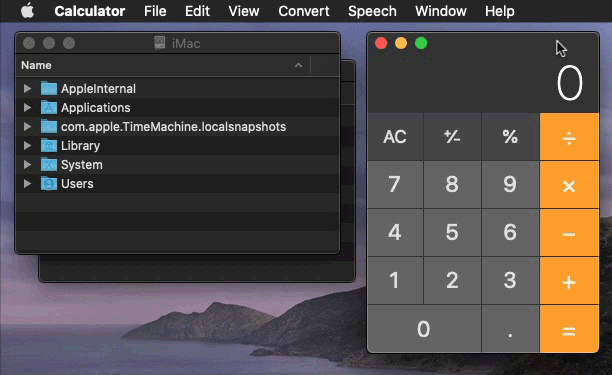Screen dimensions: 612x375
Task: Select the Users folder icon
Action: (x=49, y=183)
